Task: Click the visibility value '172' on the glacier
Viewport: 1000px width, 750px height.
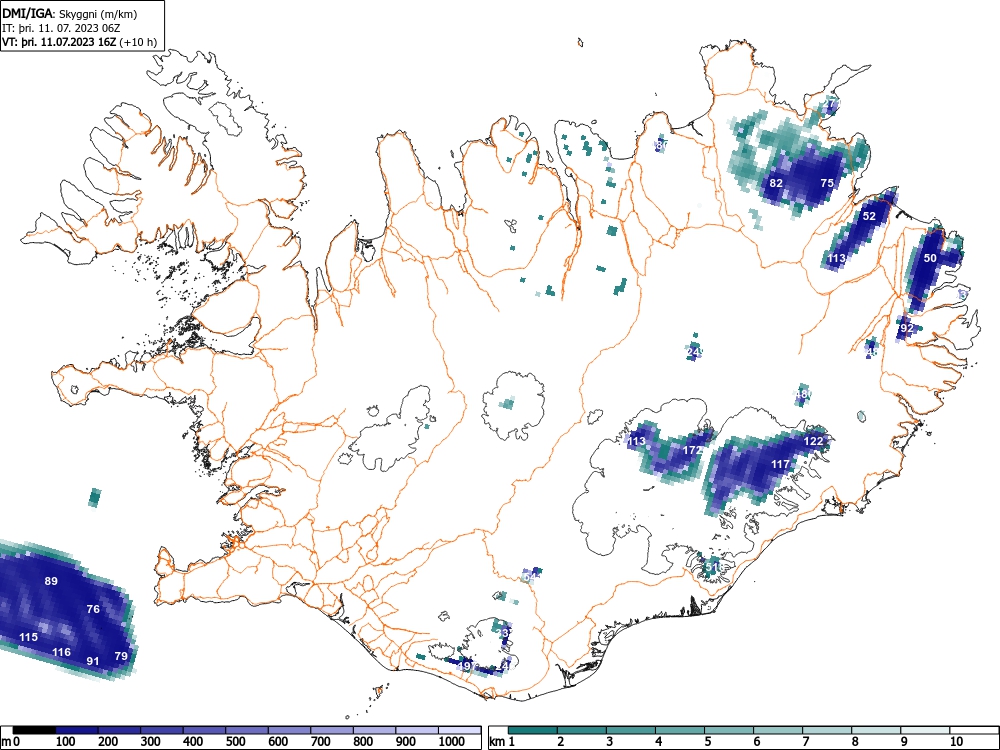Action: 693,450
